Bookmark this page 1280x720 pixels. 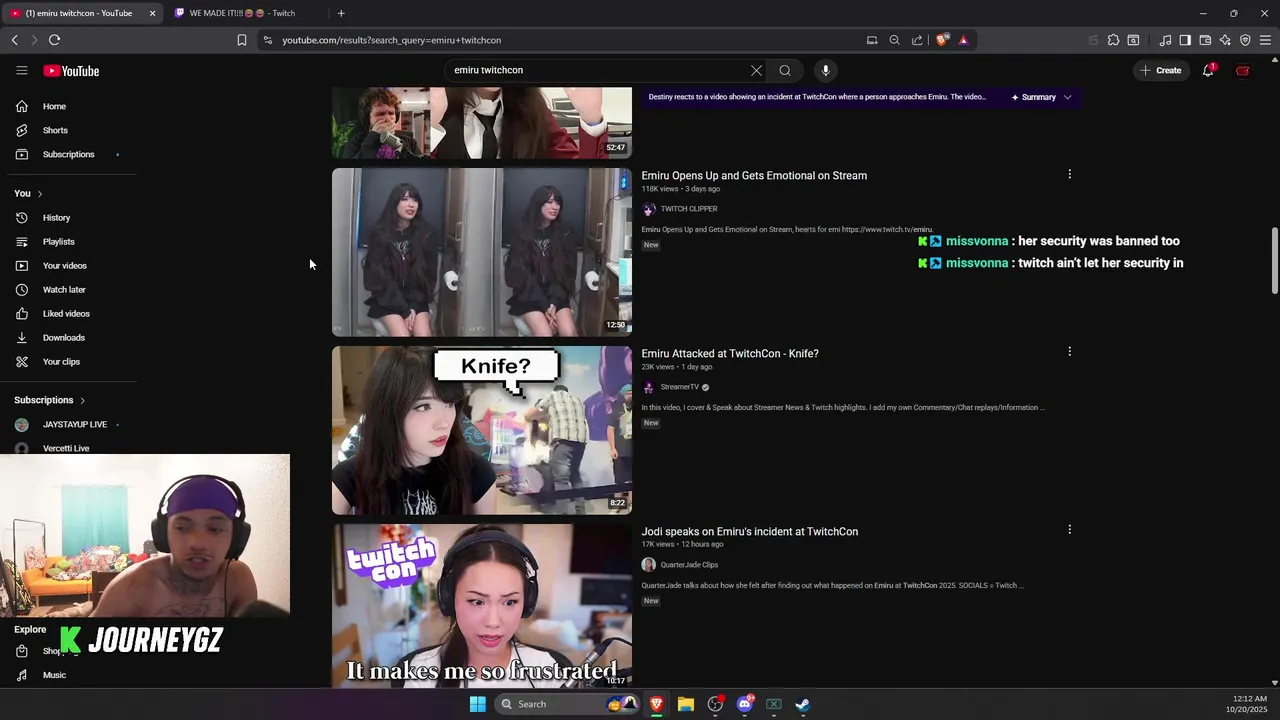241,40
